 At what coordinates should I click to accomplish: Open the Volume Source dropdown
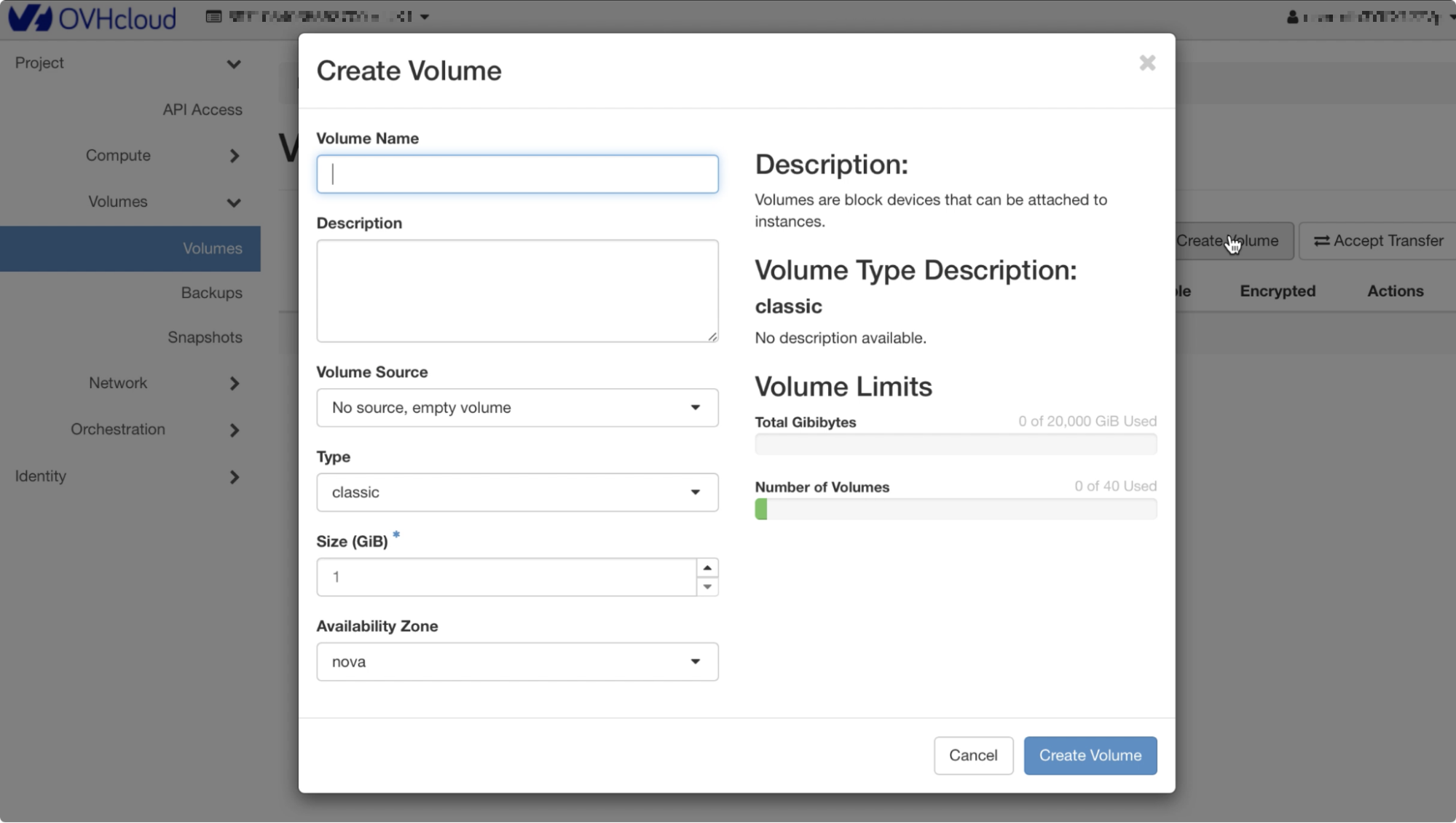click(x=517, y=408)
